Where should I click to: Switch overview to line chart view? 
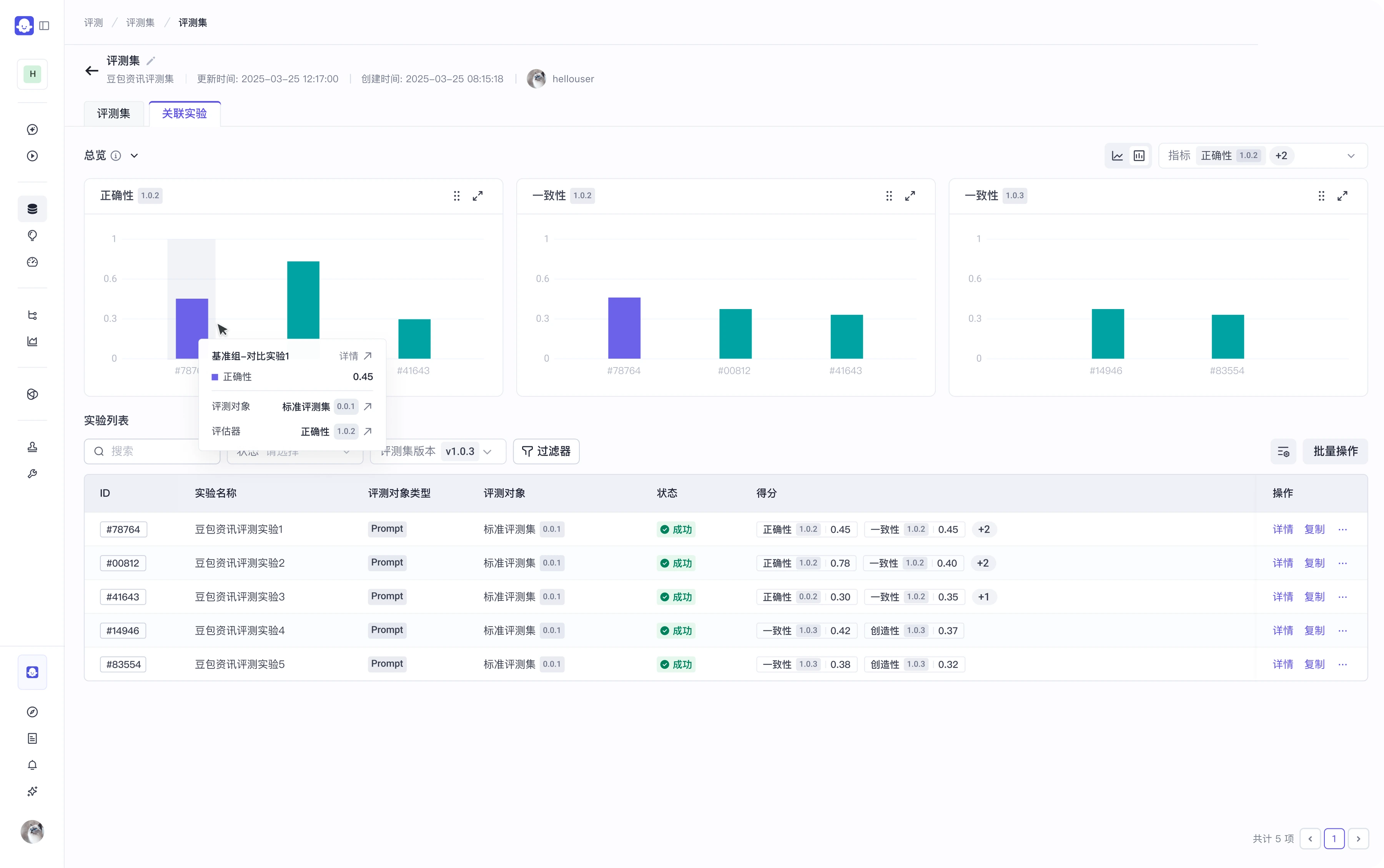click(1117, 156)
